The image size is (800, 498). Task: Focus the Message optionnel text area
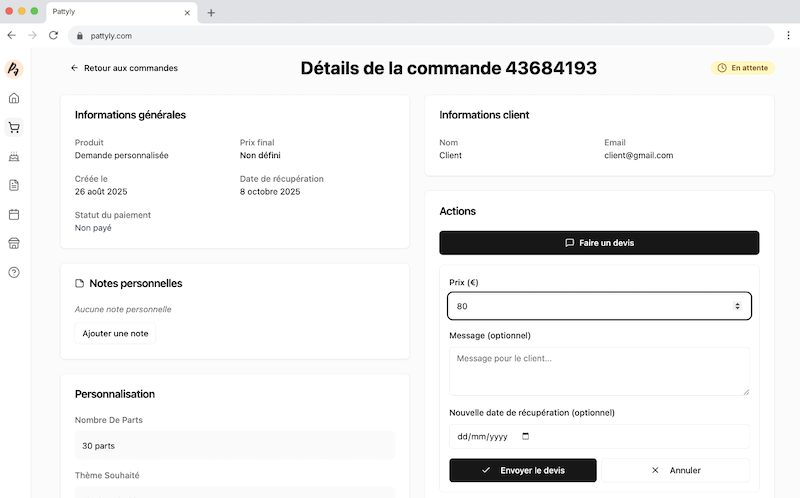pos(599,371)
